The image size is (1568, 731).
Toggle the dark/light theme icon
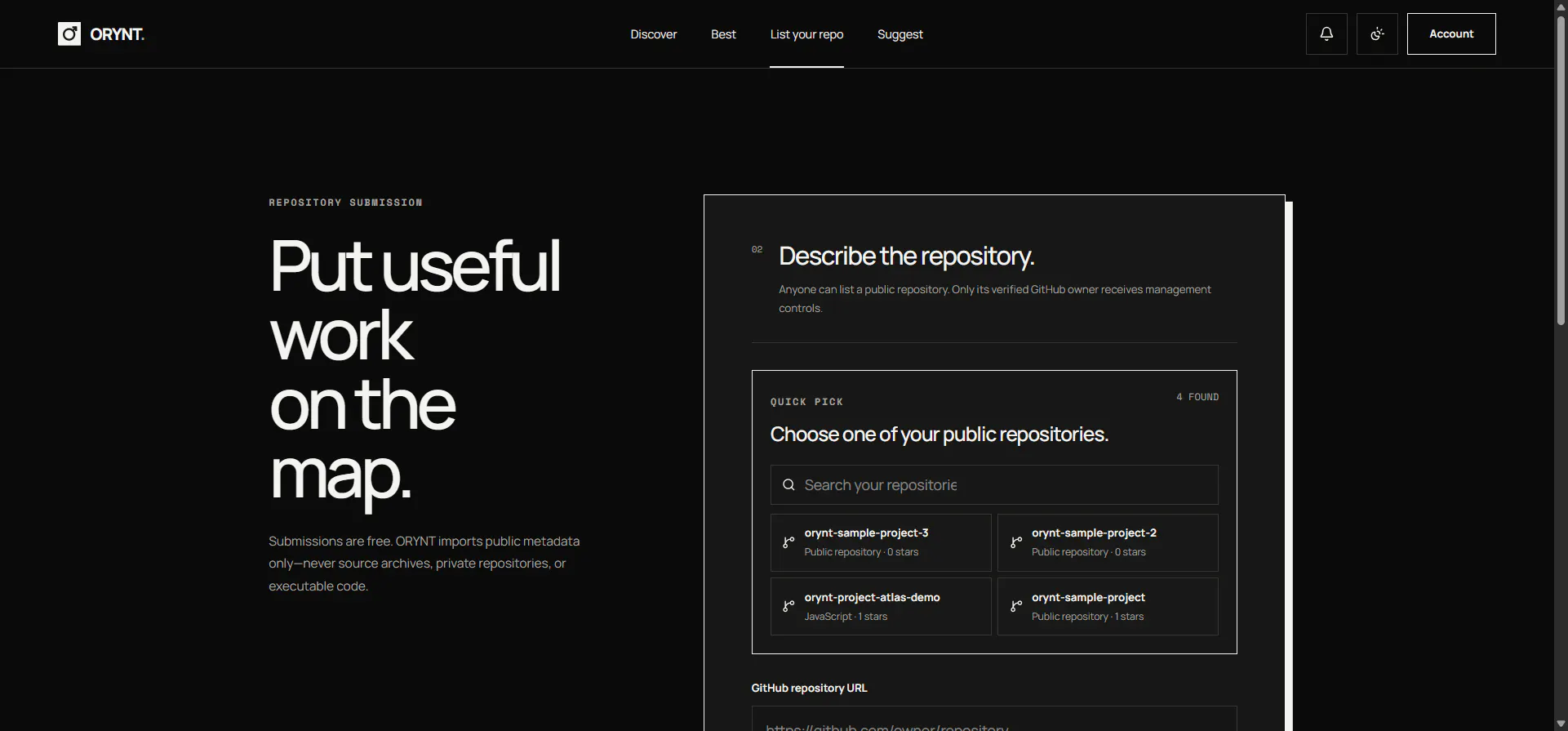(1377, 33)
